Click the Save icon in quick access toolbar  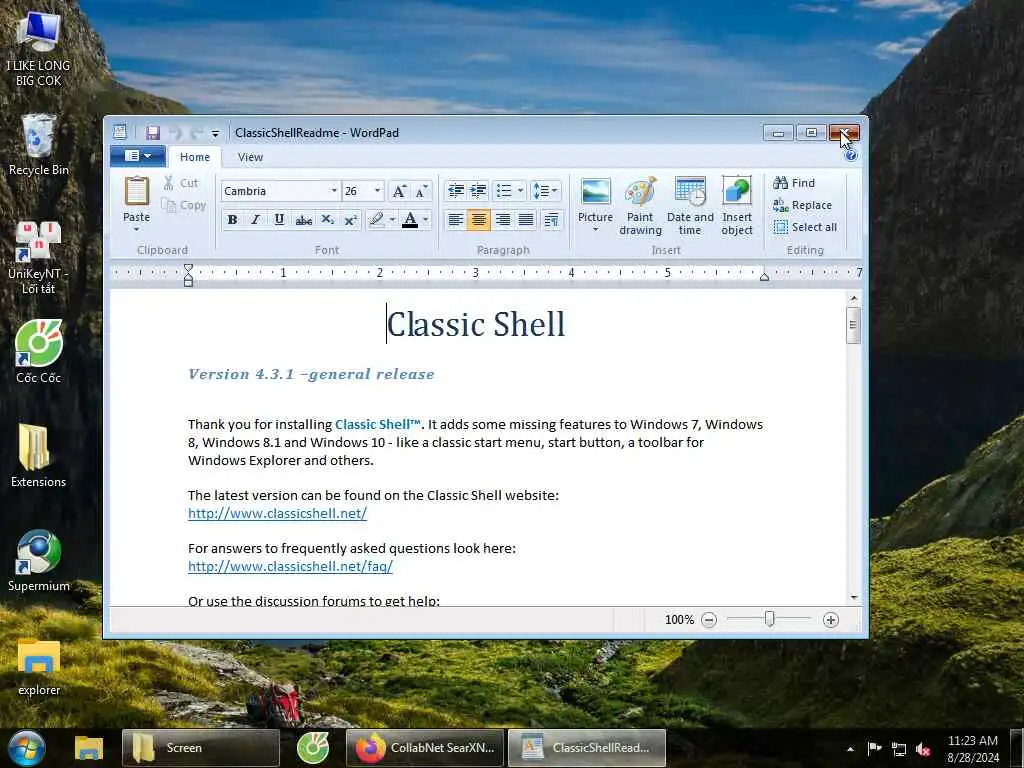tap(153, 133)
